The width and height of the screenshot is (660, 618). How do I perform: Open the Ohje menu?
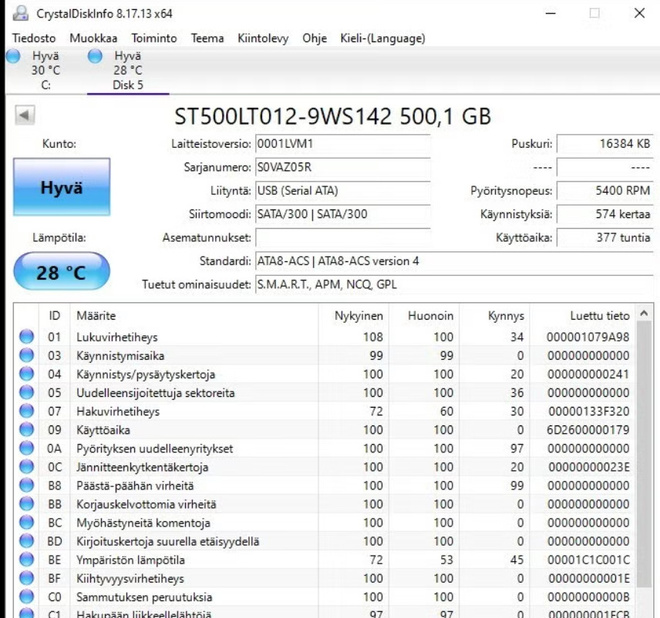coord(314,38)
